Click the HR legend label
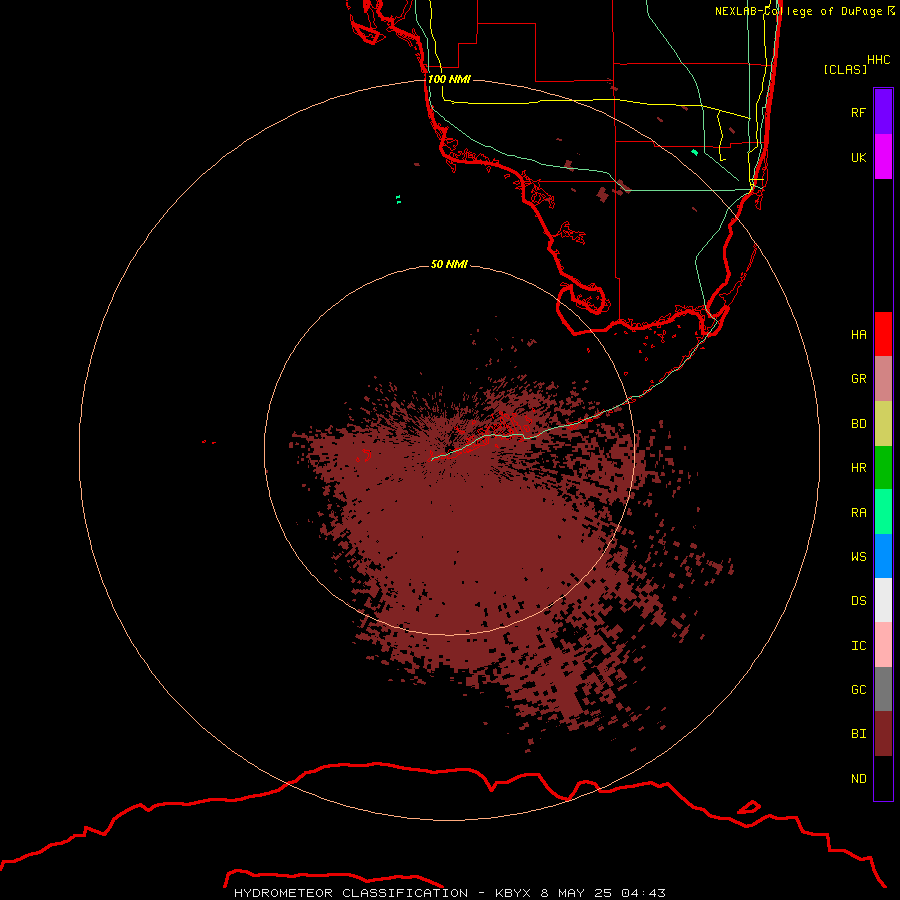Screen dimensions: 900x900 click(859, 468)
